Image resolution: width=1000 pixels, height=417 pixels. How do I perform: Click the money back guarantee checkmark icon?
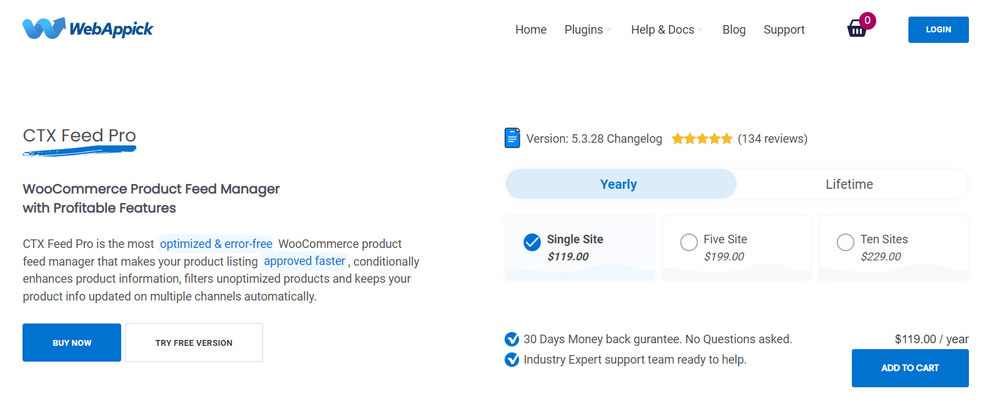(512, 339)
